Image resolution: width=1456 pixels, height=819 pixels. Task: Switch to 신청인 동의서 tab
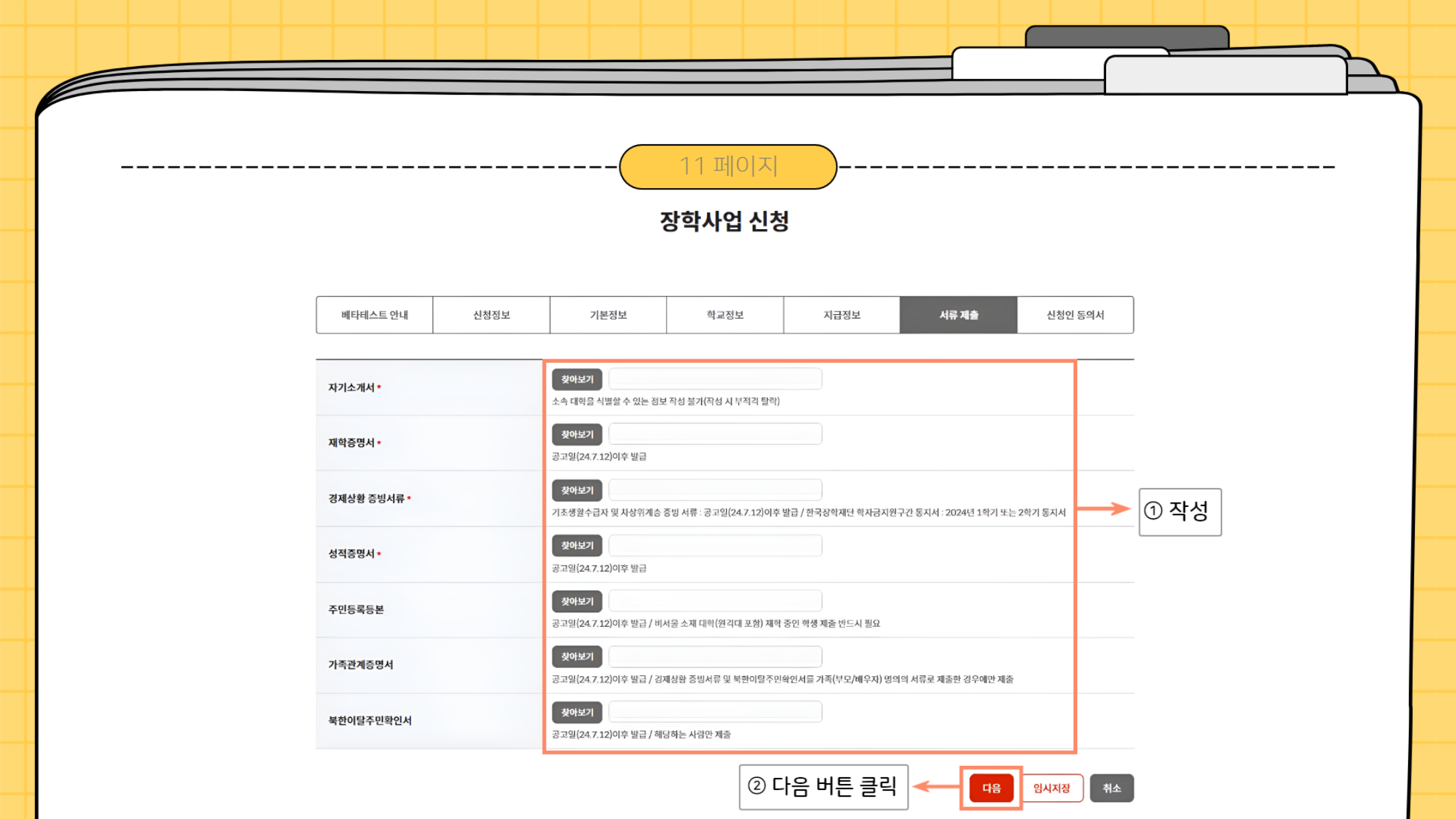1075,315
